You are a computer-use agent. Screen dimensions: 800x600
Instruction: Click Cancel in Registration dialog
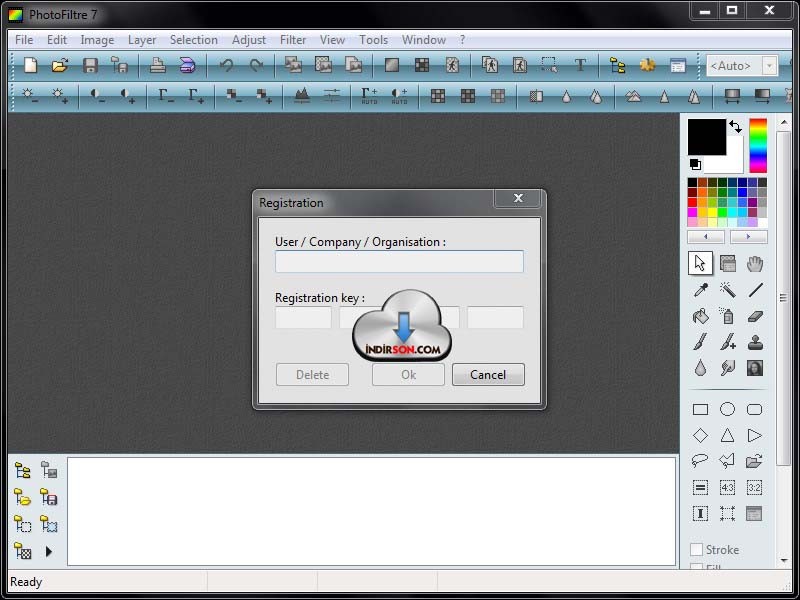click(488, 374)
